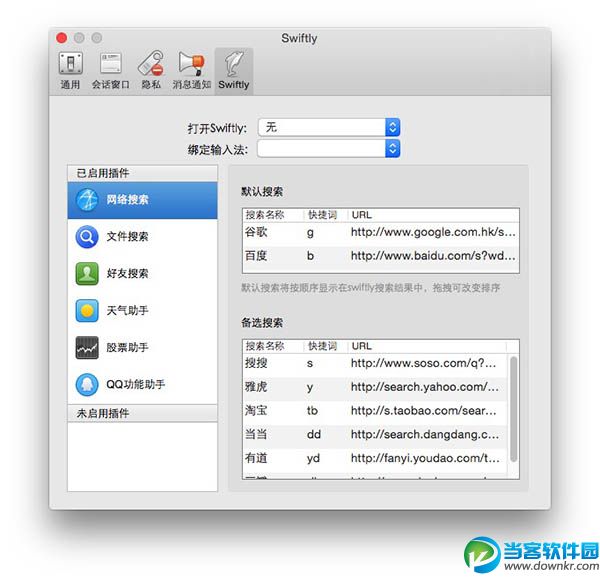
Task: Select the 好友搜索 plugin label
Action: 127,274
